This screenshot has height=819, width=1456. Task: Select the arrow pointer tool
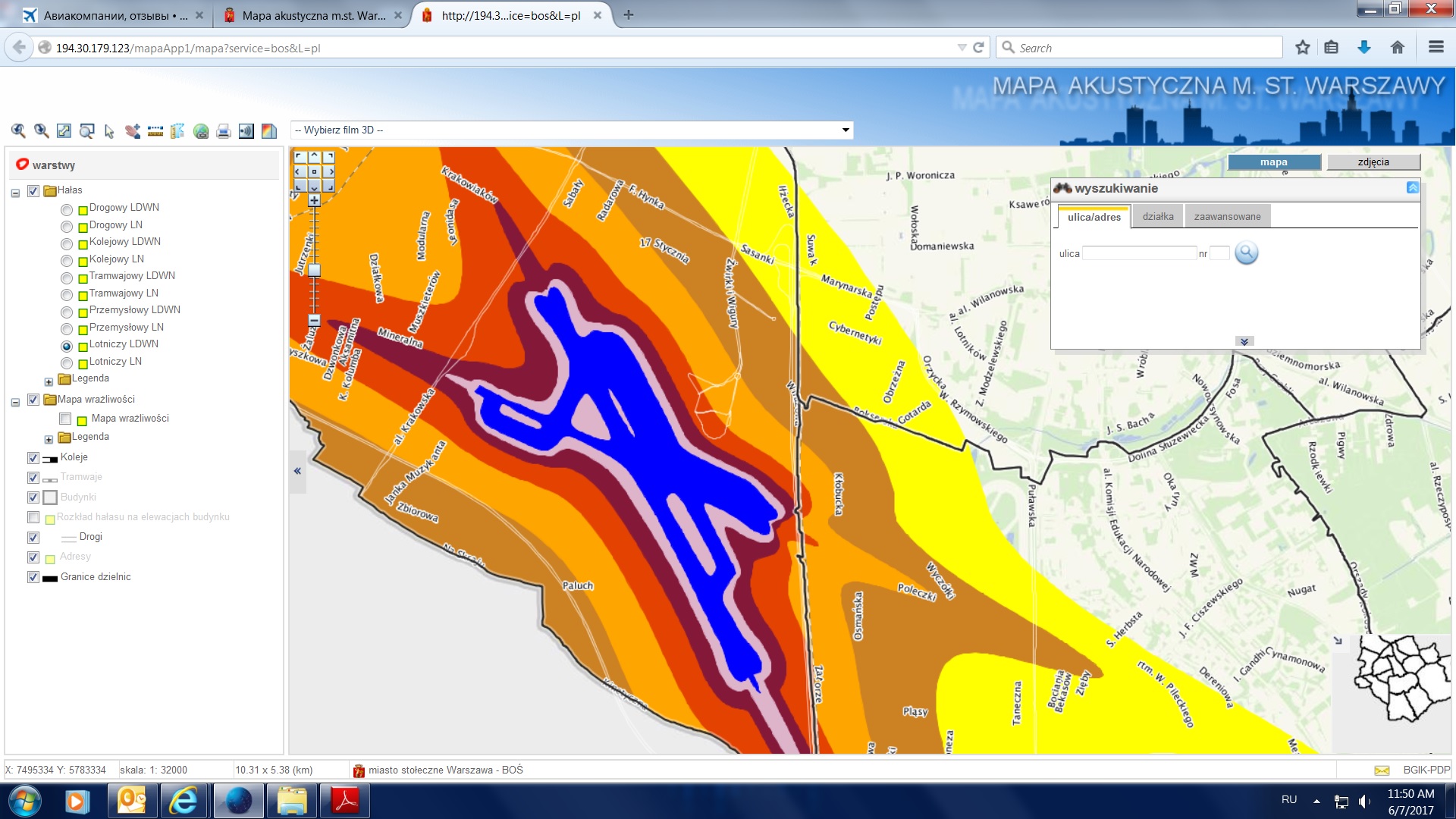(109, 131)
